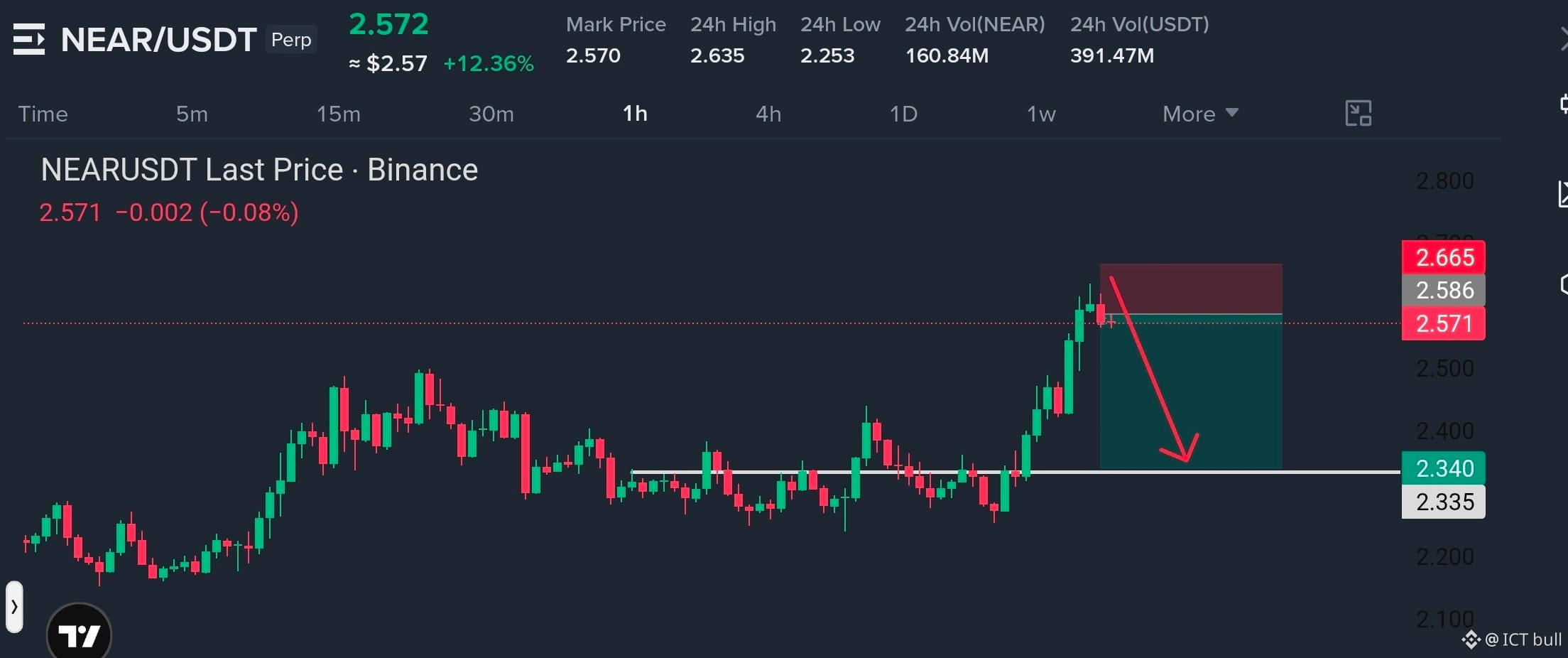Open the More timeframes dropdown
This screenshot has height=658, width=1568.
tap(1200, 114)
